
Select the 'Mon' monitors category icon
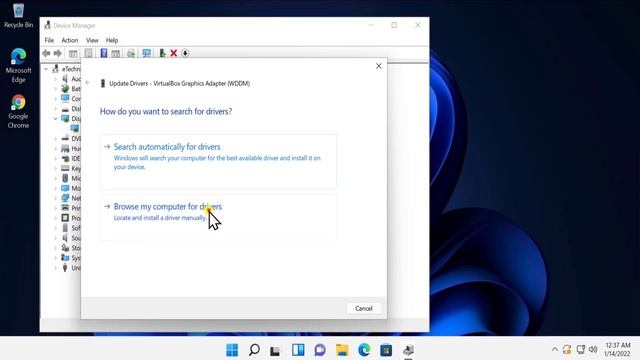[x=65, y=188]
